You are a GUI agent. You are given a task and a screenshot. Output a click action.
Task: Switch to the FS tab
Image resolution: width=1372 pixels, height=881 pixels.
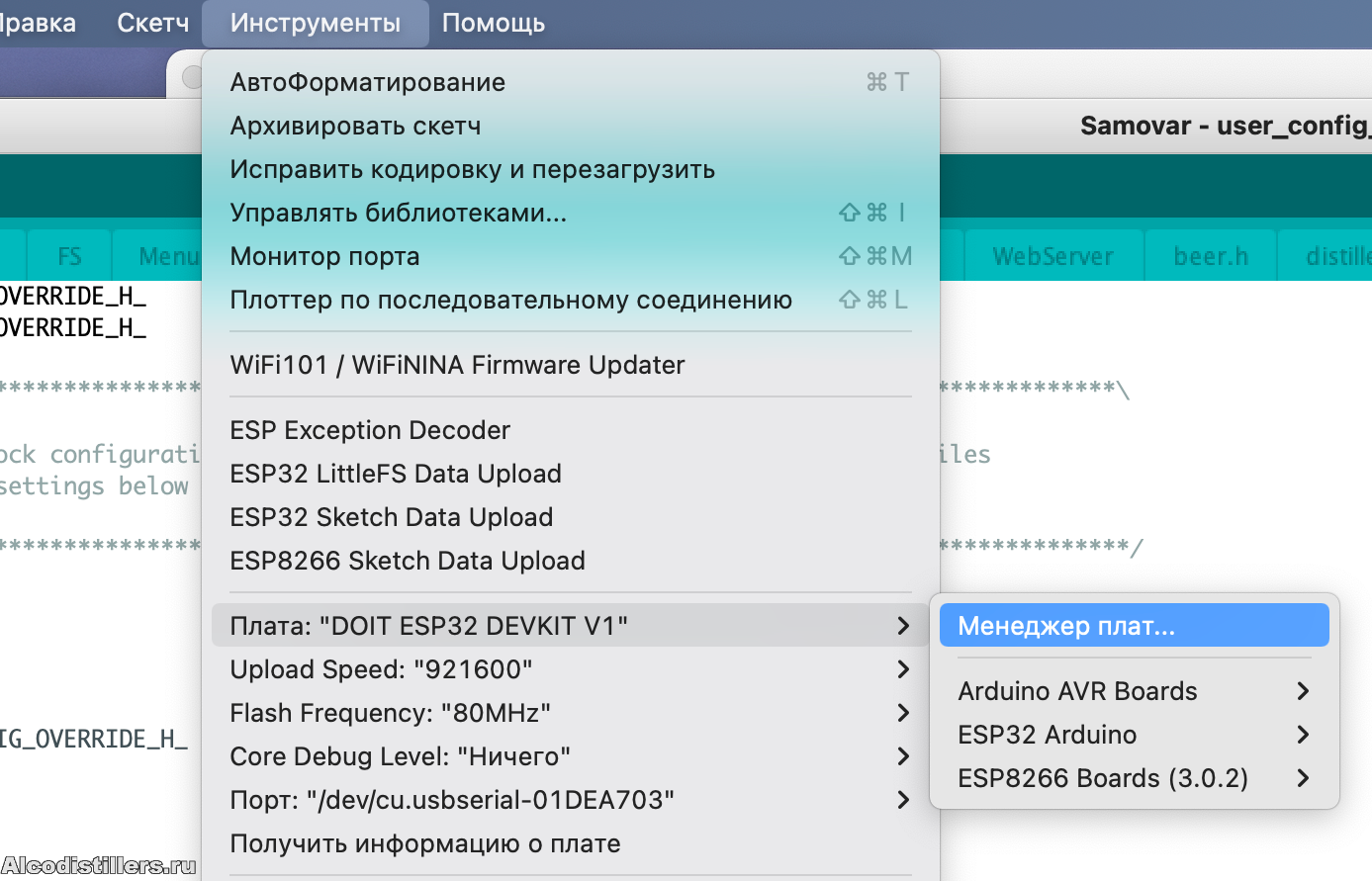[x=69, y=256]
